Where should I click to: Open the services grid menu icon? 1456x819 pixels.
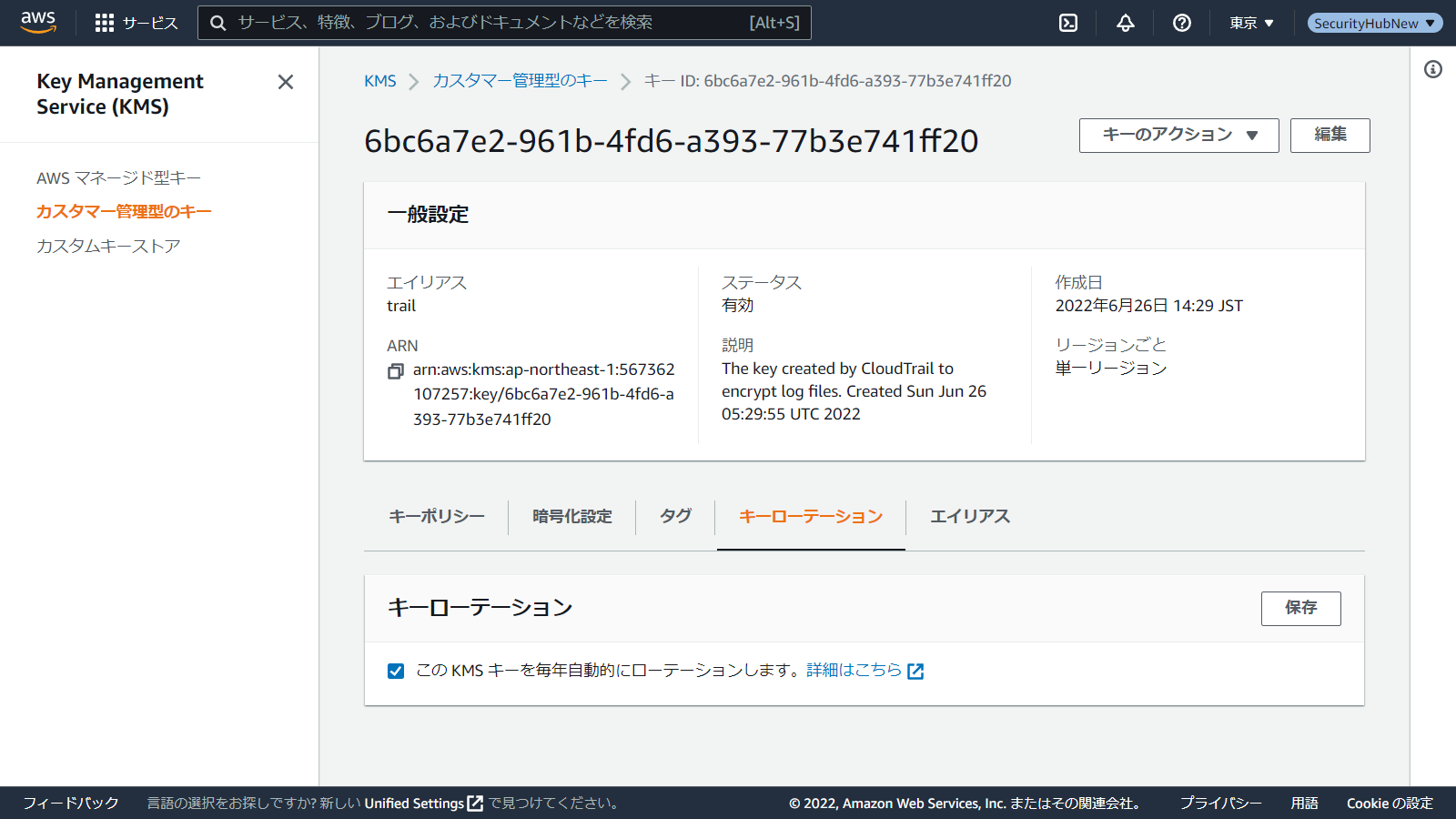pos(105,23)
